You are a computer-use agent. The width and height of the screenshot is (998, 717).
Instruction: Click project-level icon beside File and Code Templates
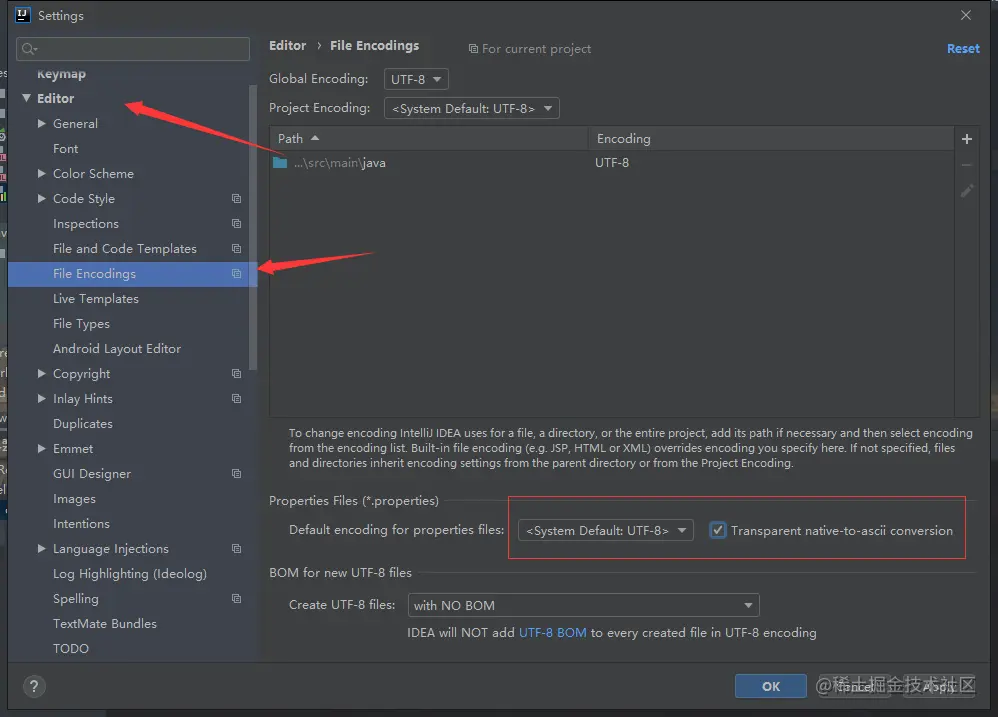point(237,249)
